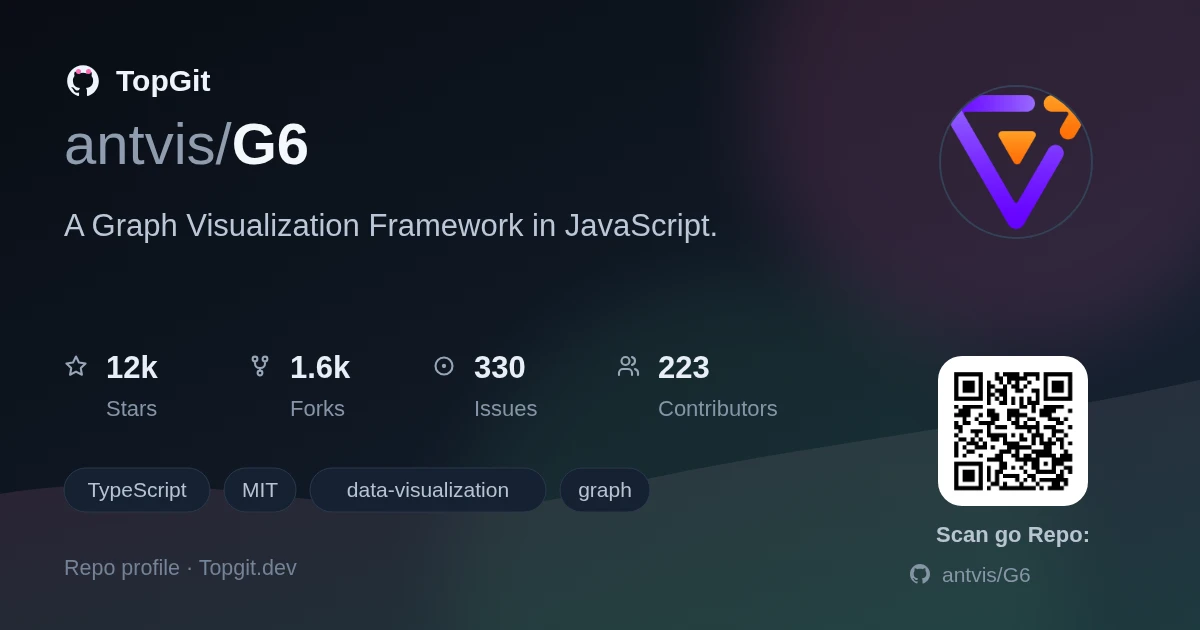1200x630 pixels.
Task: Select the graph topic tag
Action: [605, 490]
